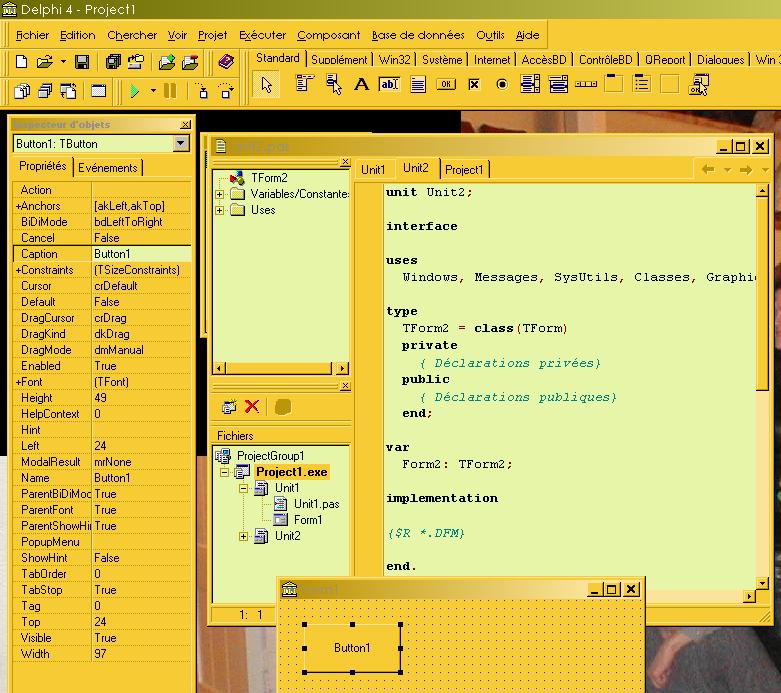Image resolution: width=781 pixels, height=693 pixels.
Task: Click the View Unit toolbar icon
Action: [22, 91]
